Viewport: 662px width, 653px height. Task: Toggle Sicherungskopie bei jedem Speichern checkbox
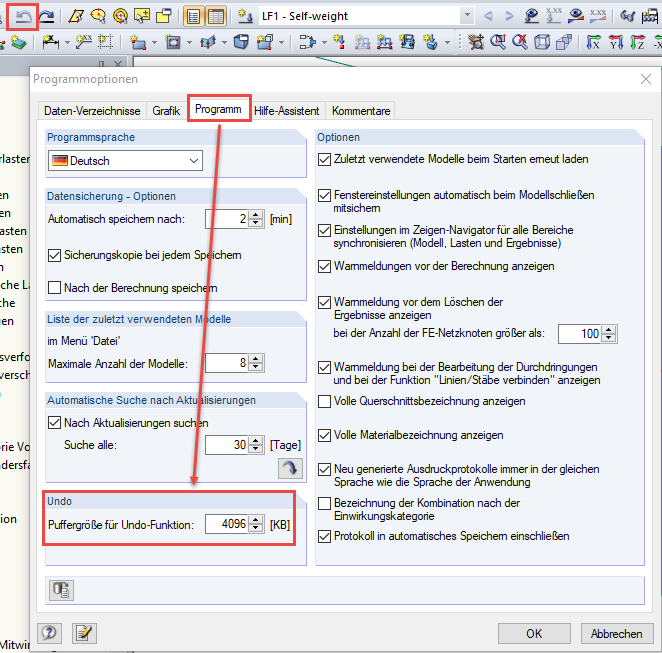click(54, 255)
